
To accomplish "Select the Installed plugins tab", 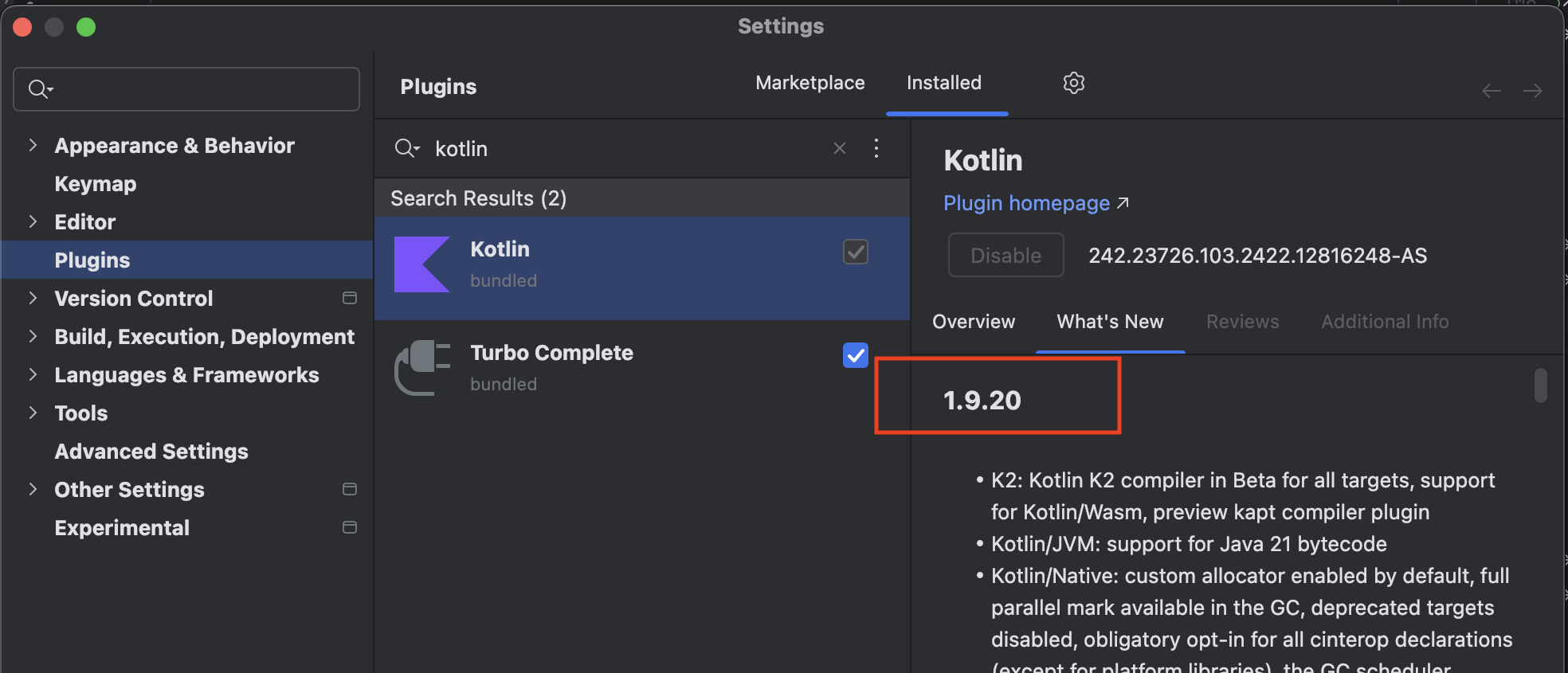I will 944,83.
